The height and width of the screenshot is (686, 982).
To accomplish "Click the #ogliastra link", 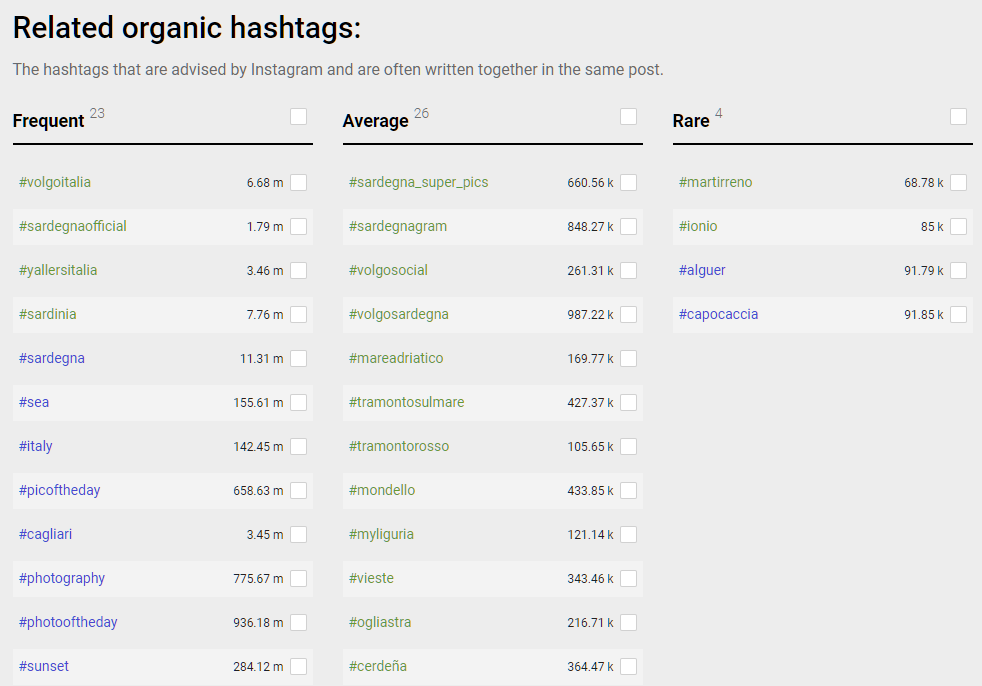I will click(380, 622).
